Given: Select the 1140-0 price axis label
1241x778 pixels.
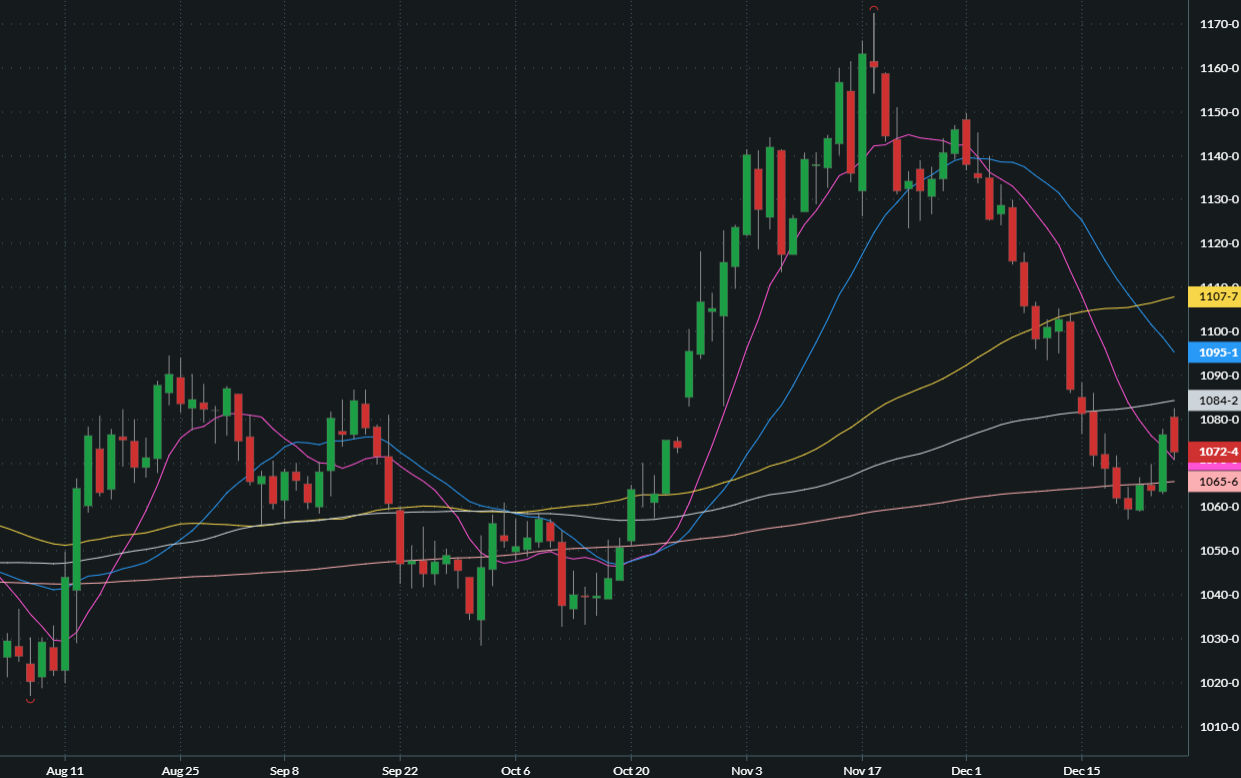Looking at the screenshot, I should click(x=1220, y=156).
